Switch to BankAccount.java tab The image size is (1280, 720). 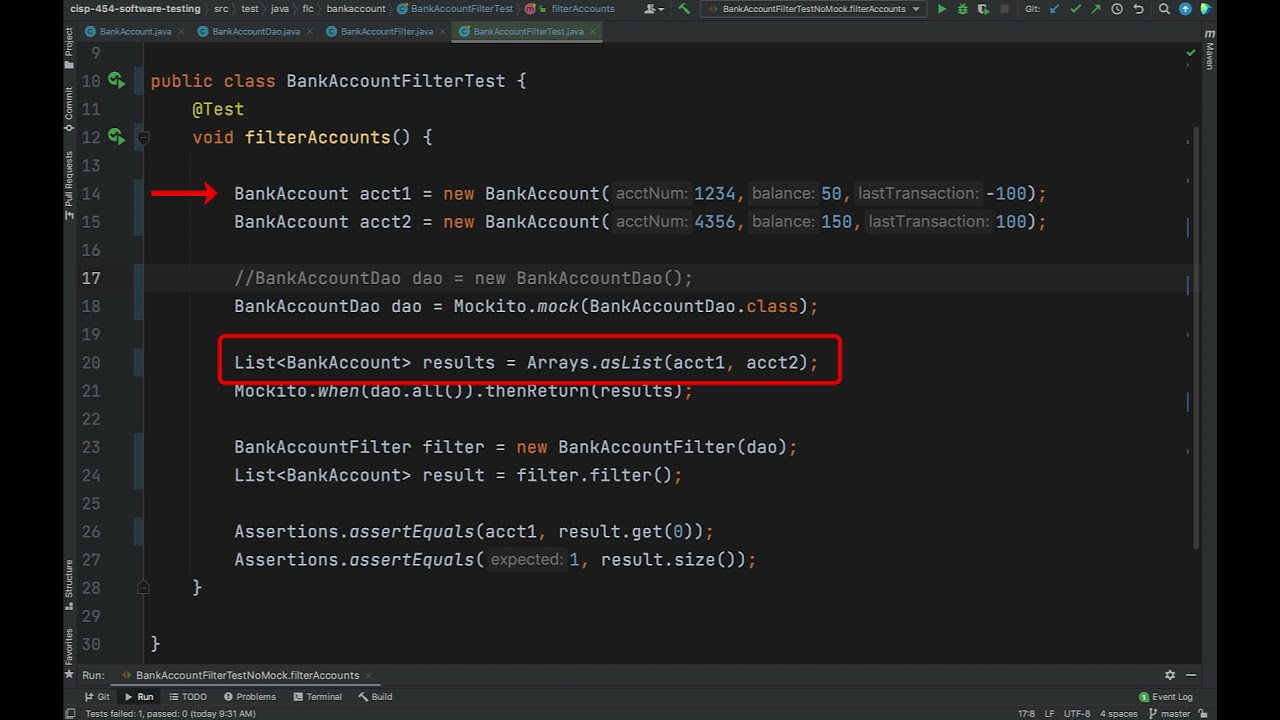(127, 31)
